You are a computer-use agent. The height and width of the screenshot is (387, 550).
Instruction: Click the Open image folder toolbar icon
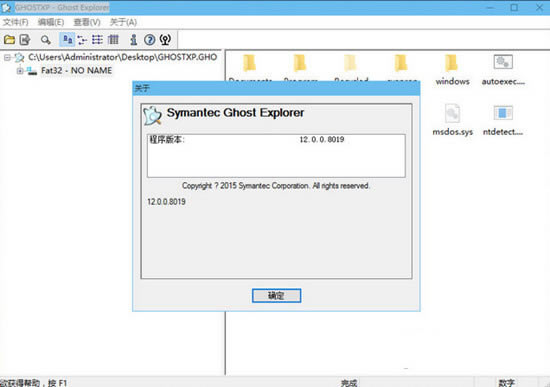(x=9, y=40)
